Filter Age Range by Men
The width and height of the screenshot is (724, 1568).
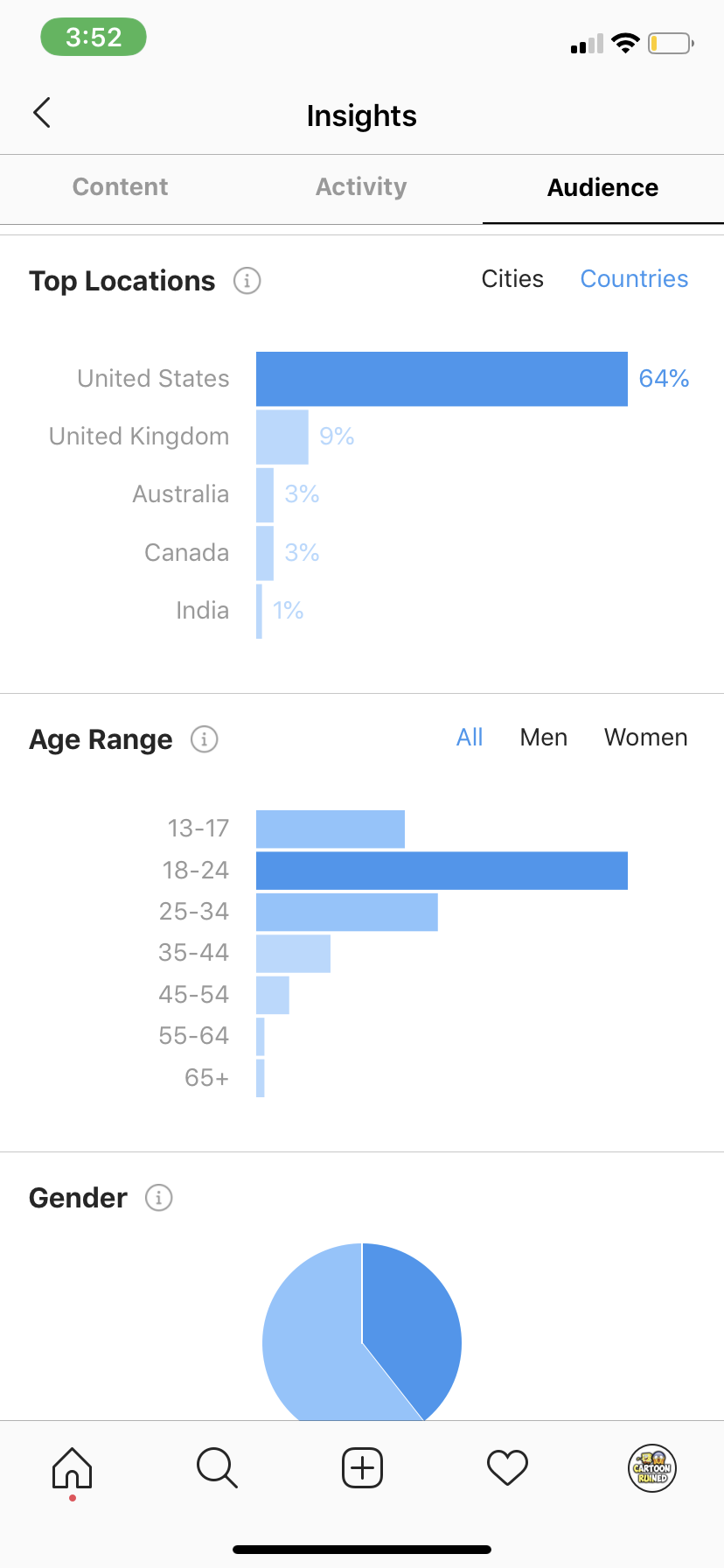click(x=544, y=738)
